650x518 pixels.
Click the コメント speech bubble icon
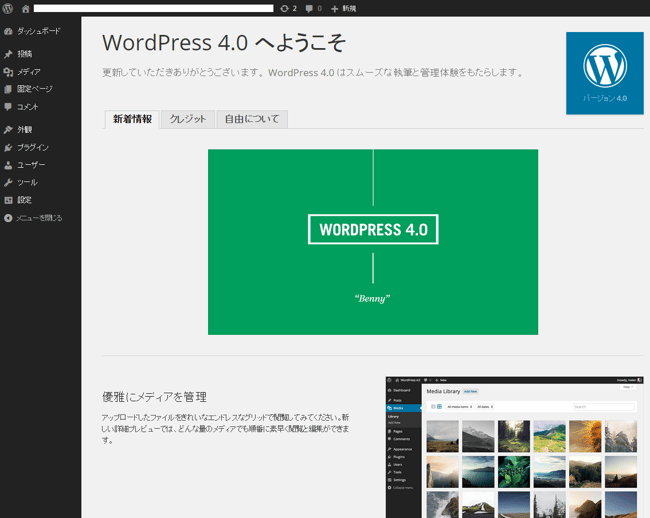click(x=8, y=107)
